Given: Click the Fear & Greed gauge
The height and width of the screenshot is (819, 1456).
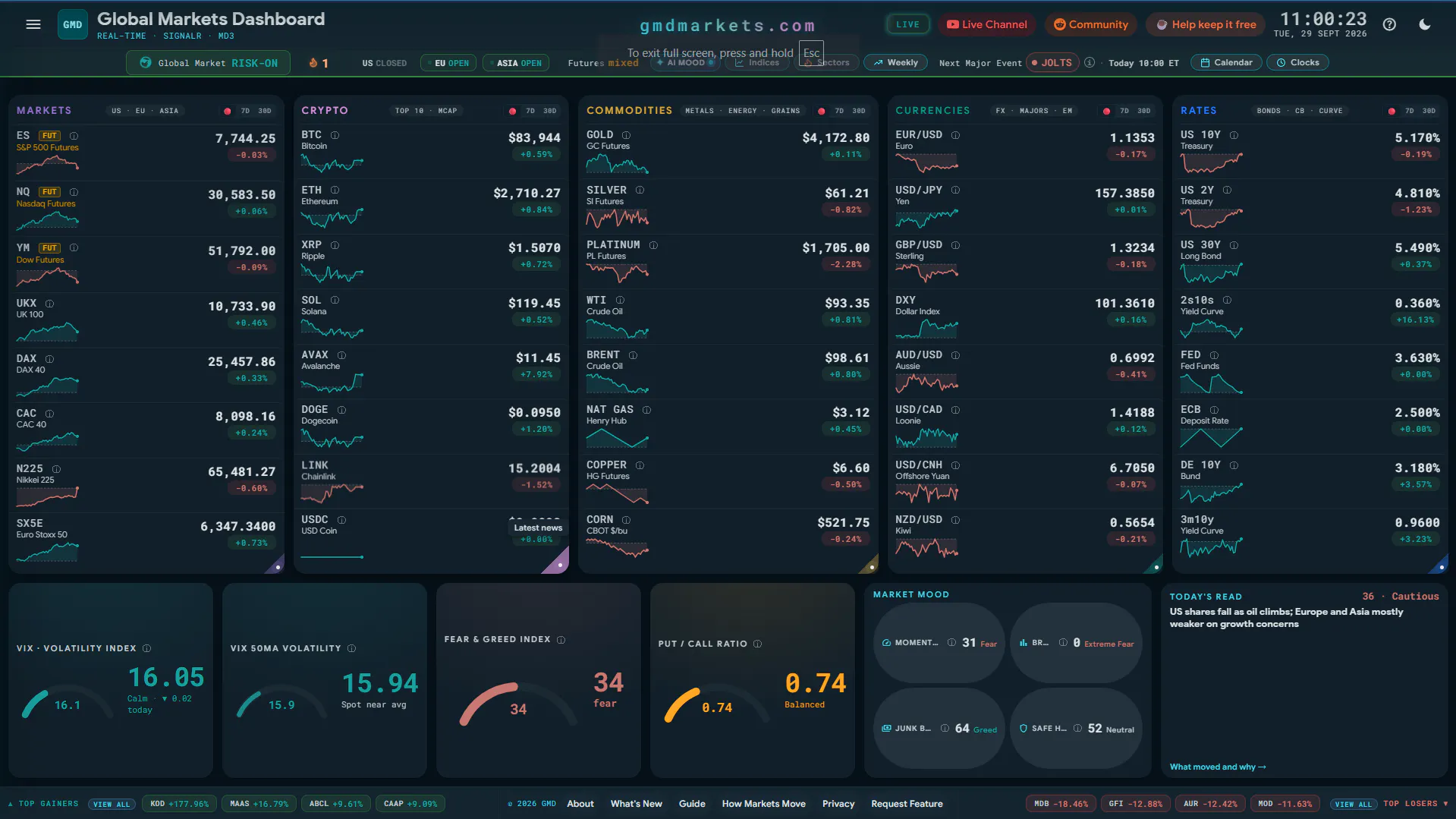Looking at the screenshot, I should (x=518, y=704).
